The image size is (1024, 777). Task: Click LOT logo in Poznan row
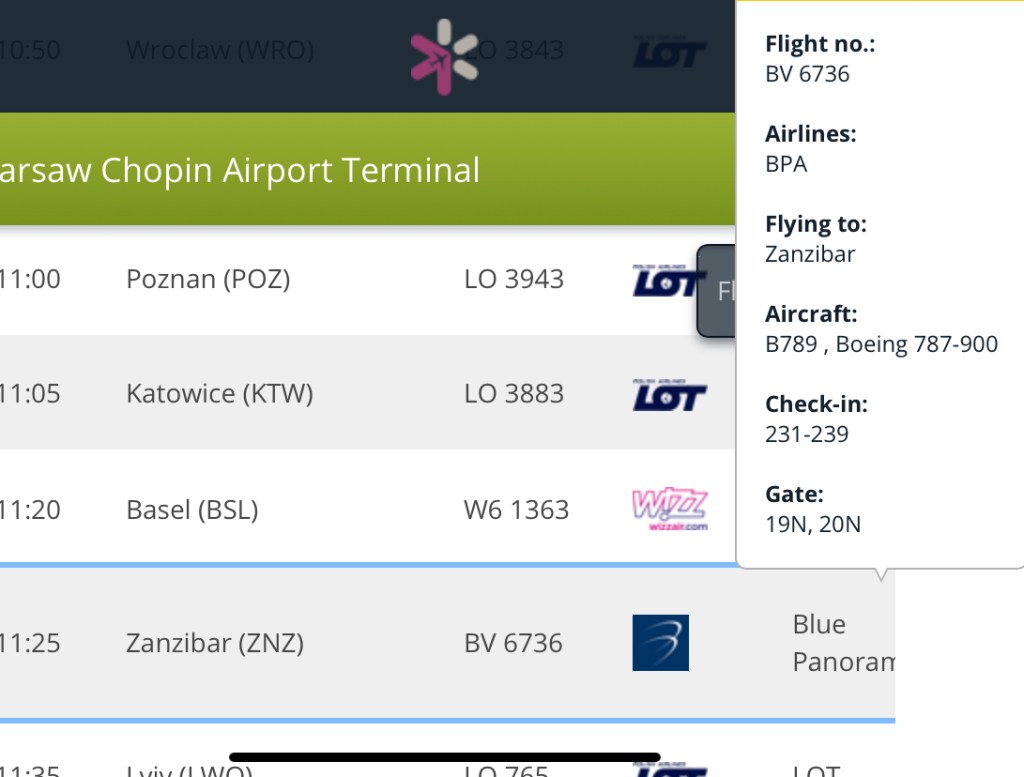tap(669, 281)
